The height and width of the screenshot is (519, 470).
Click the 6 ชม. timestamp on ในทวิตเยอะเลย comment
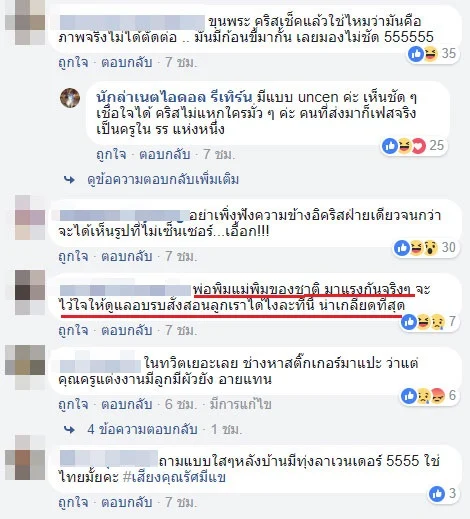tap(181, 405)
